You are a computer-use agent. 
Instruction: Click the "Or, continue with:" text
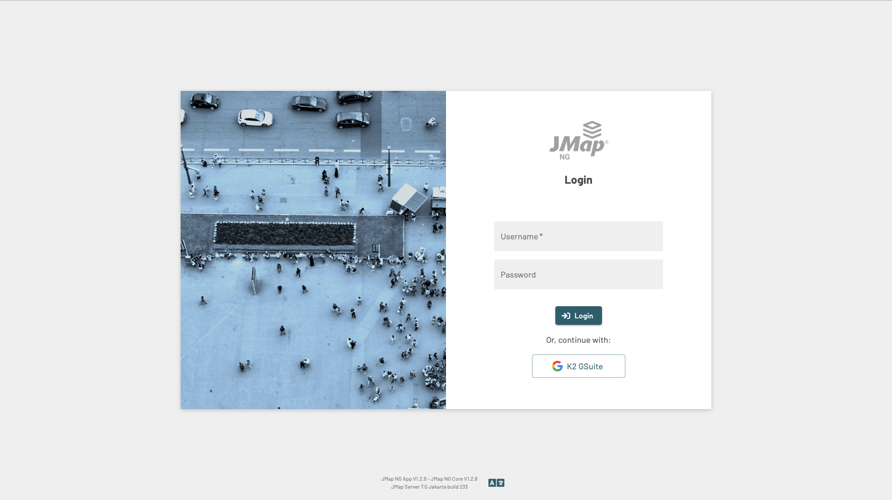(x=578, y=340)
